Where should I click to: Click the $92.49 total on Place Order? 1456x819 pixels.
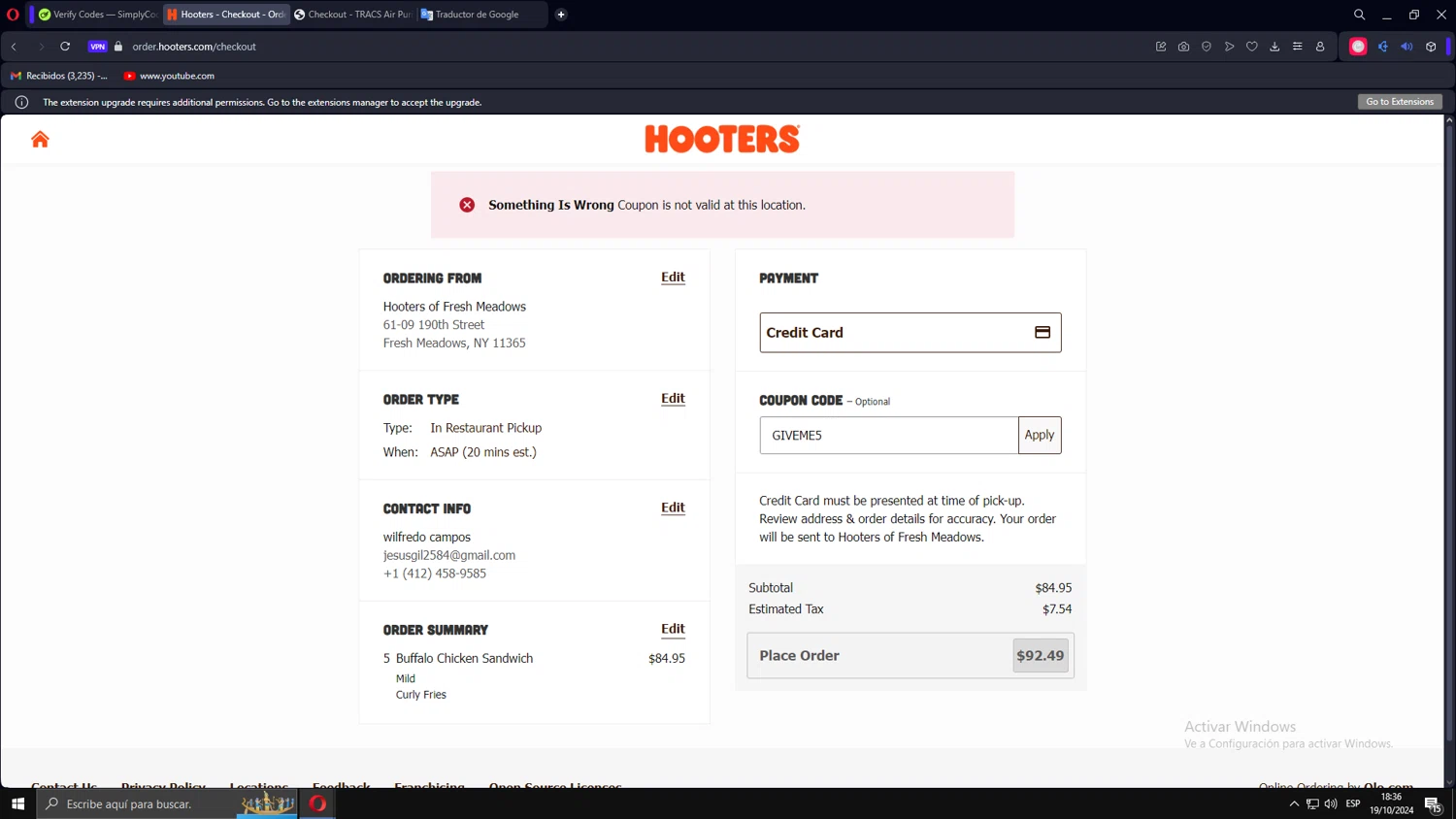[x=1041, y=656]
